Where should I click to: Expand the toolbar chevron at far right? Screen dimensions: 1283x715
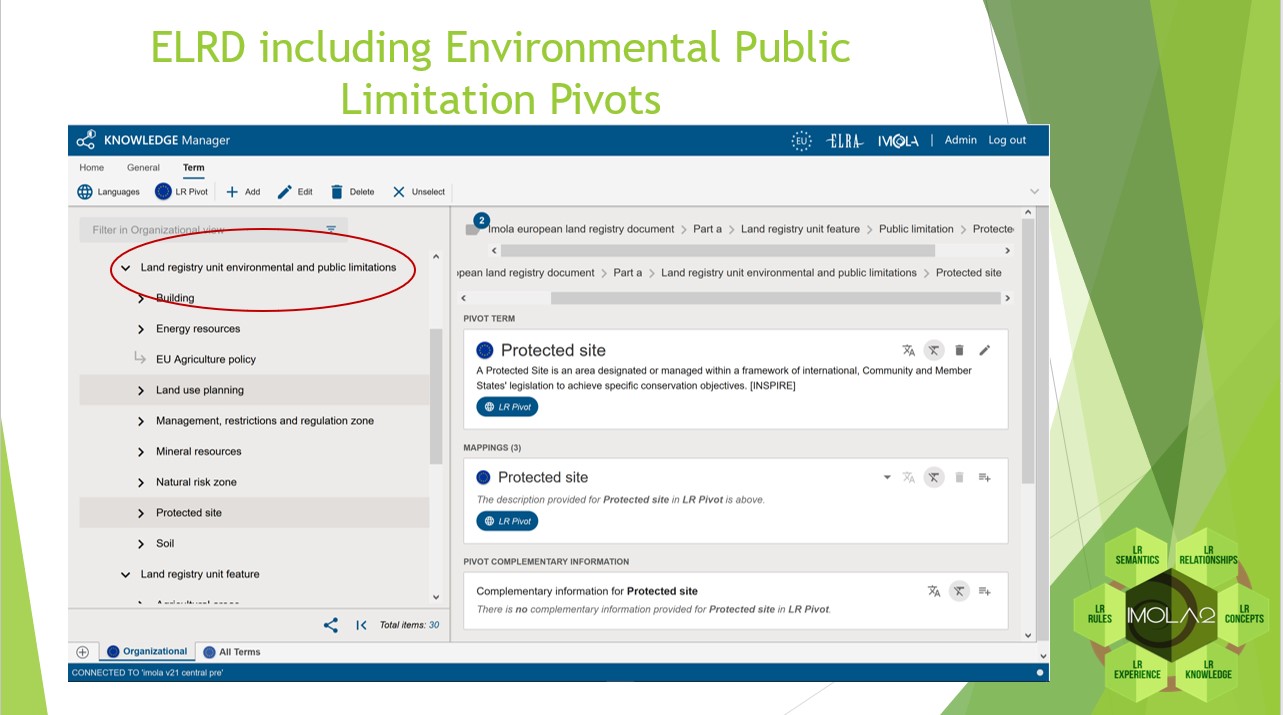[1034, 191]
